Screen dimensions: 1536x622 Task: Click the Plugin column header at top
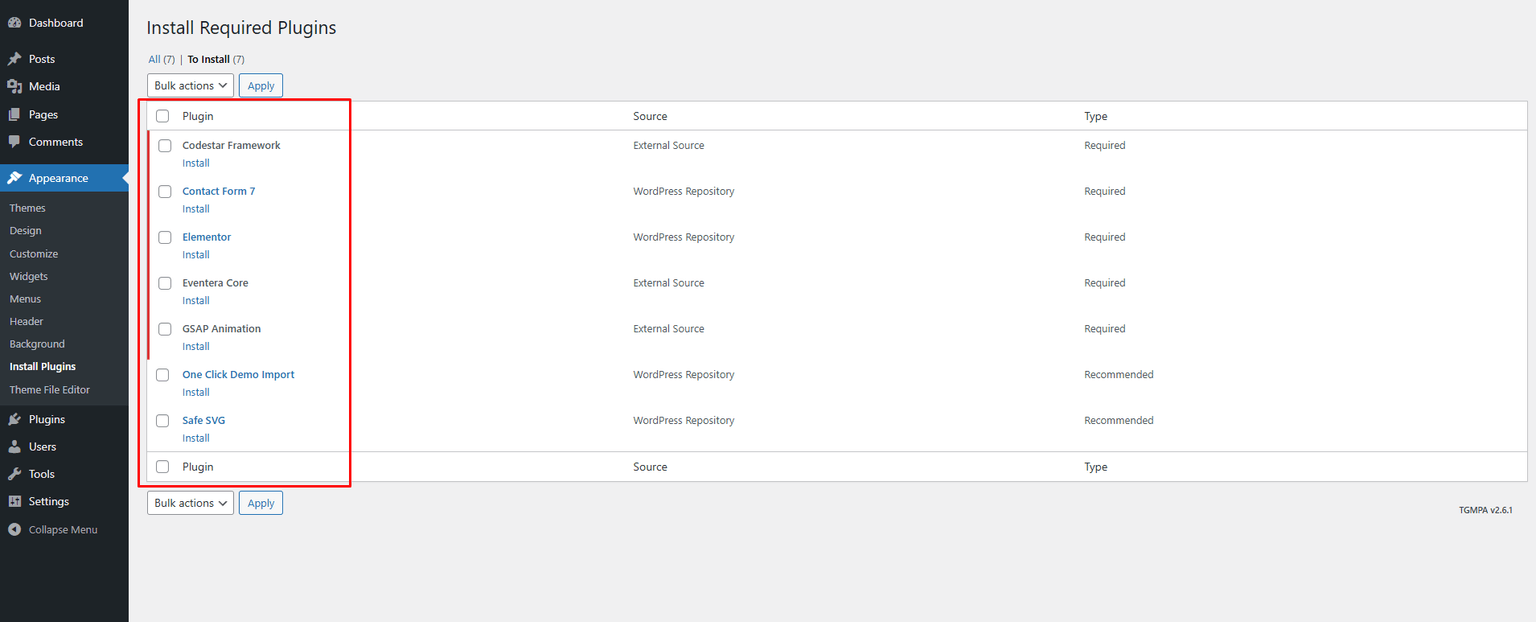pos(198,117)
